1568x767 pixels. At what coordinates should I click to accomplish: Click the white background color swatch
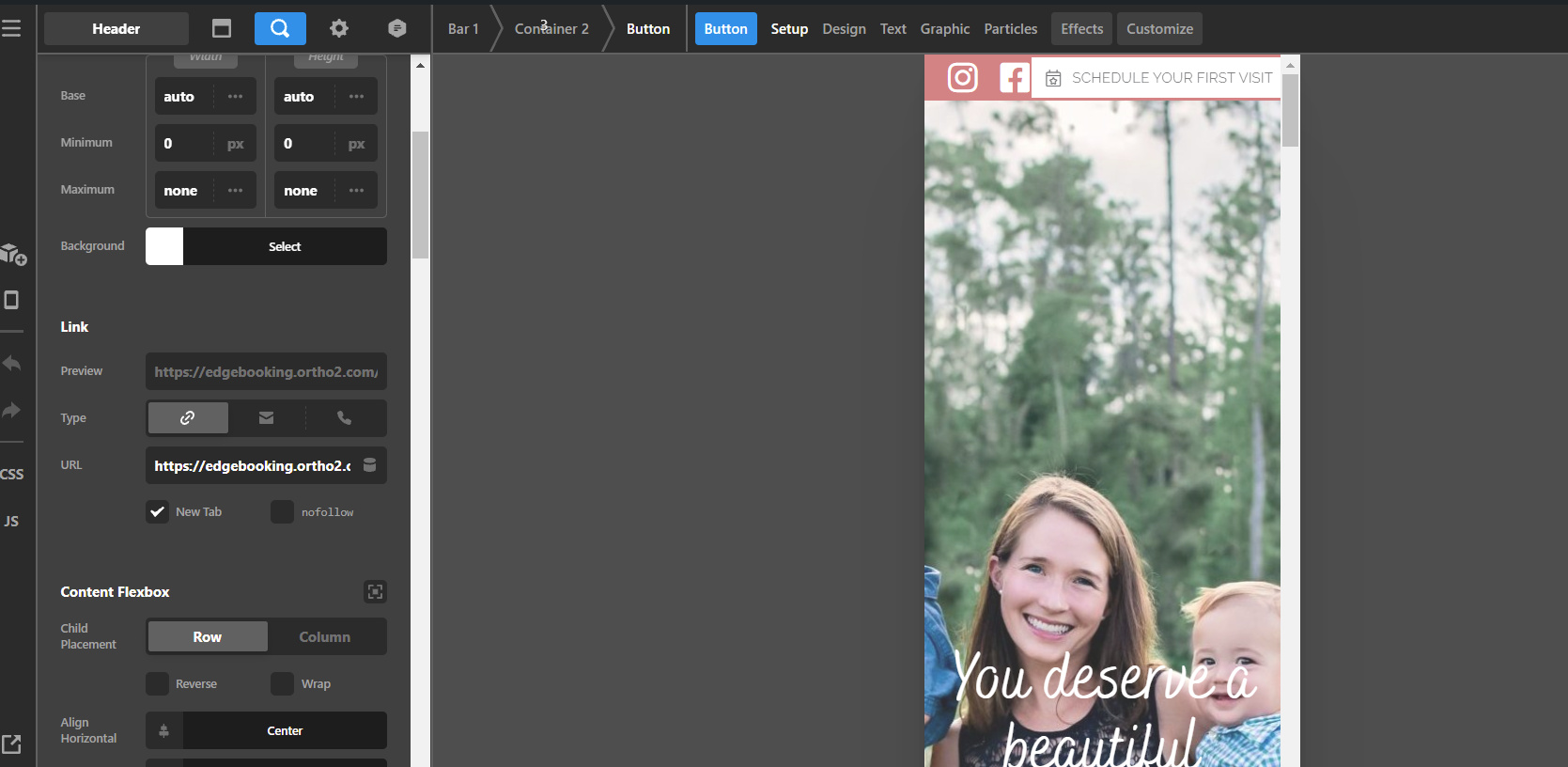point(164,247)
